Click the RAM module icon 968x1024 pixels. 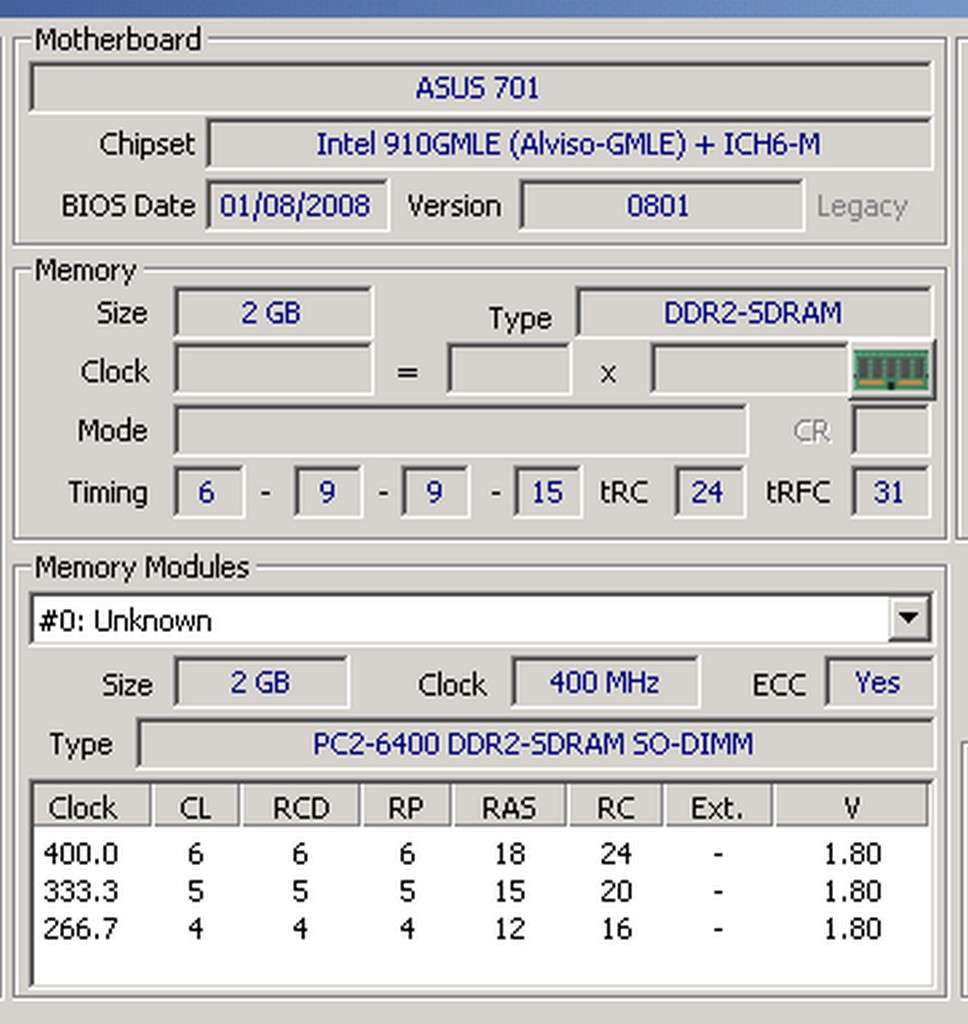tap(891, 370)
